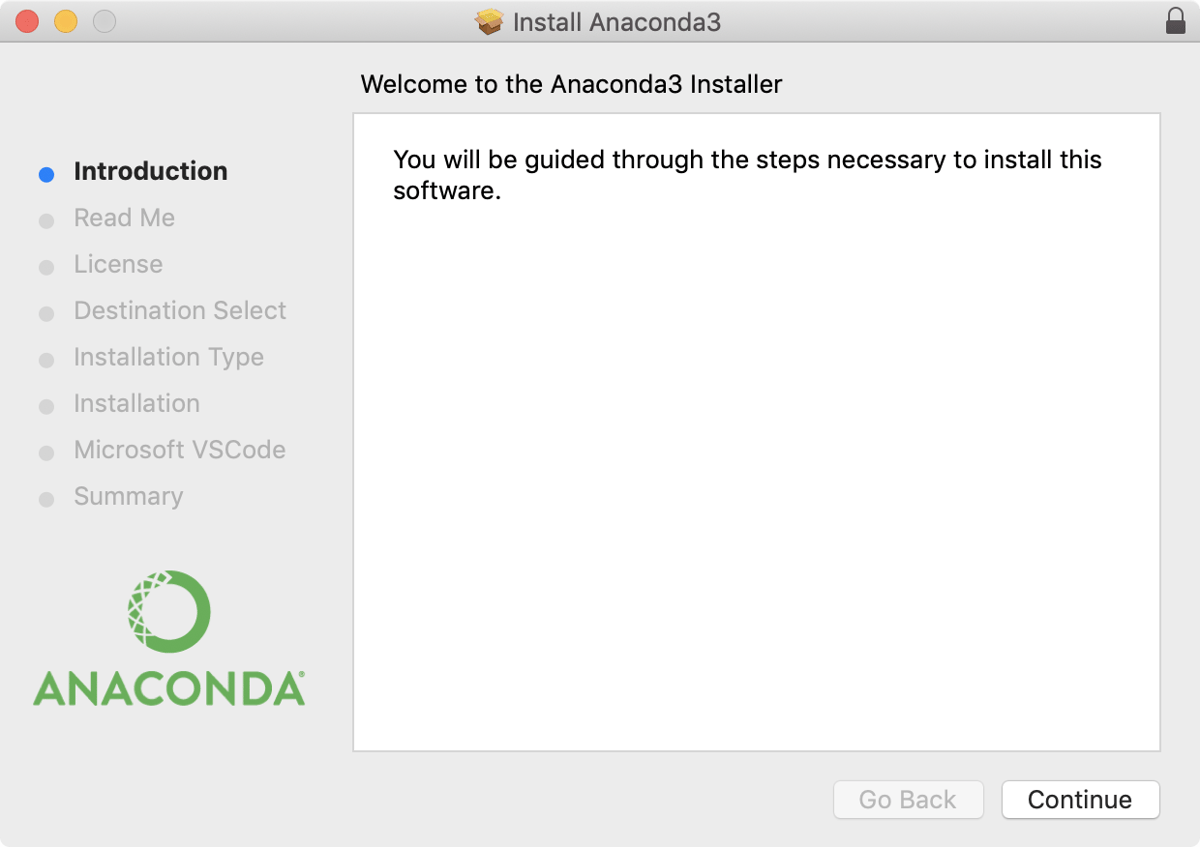Viewport: 1200px width, 847px height.
Task: Click the Welcome to Anaconda3 Installer heading
Action: point(571,84)
